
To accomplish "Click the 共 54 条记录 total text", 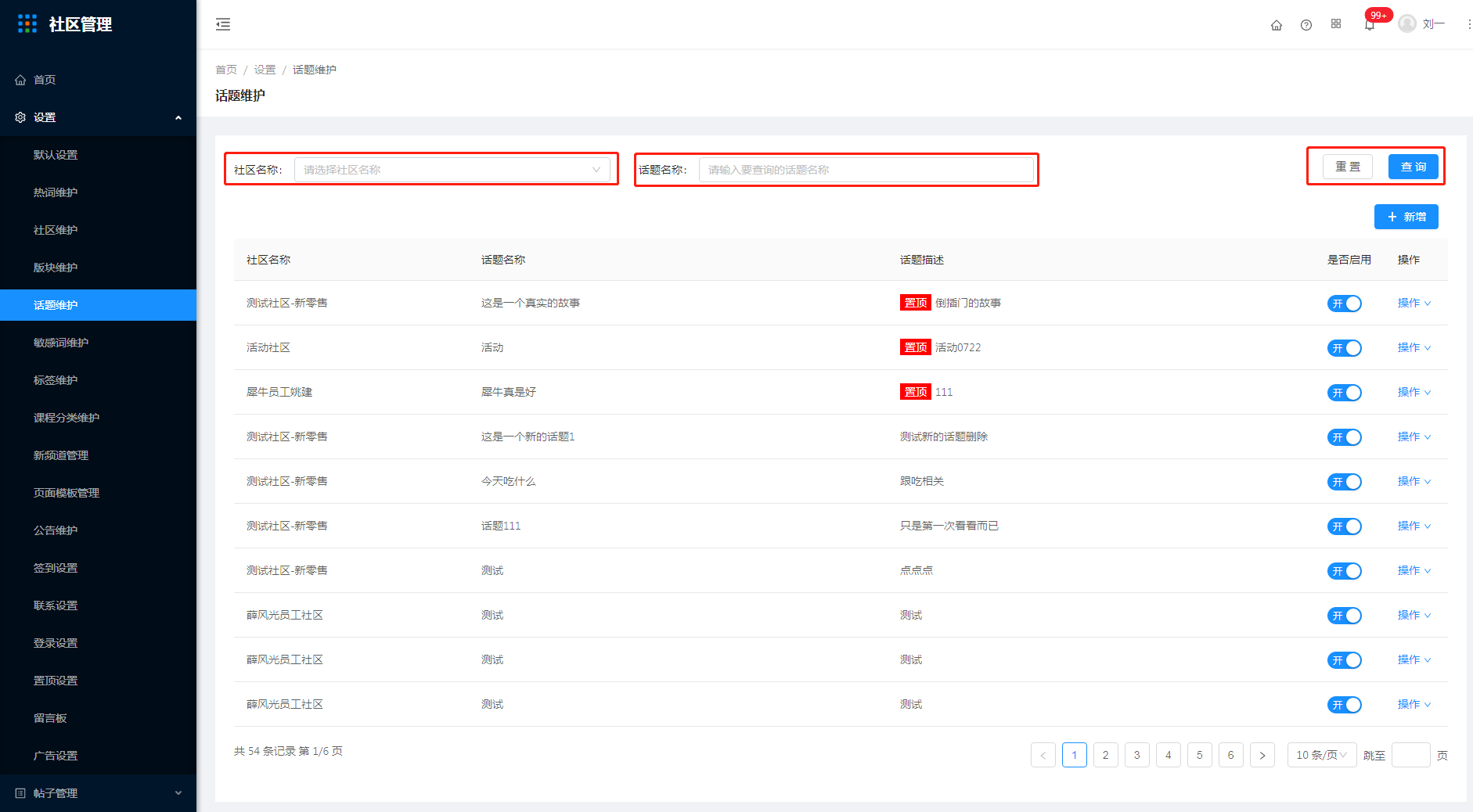I will (x=265, y=751).
